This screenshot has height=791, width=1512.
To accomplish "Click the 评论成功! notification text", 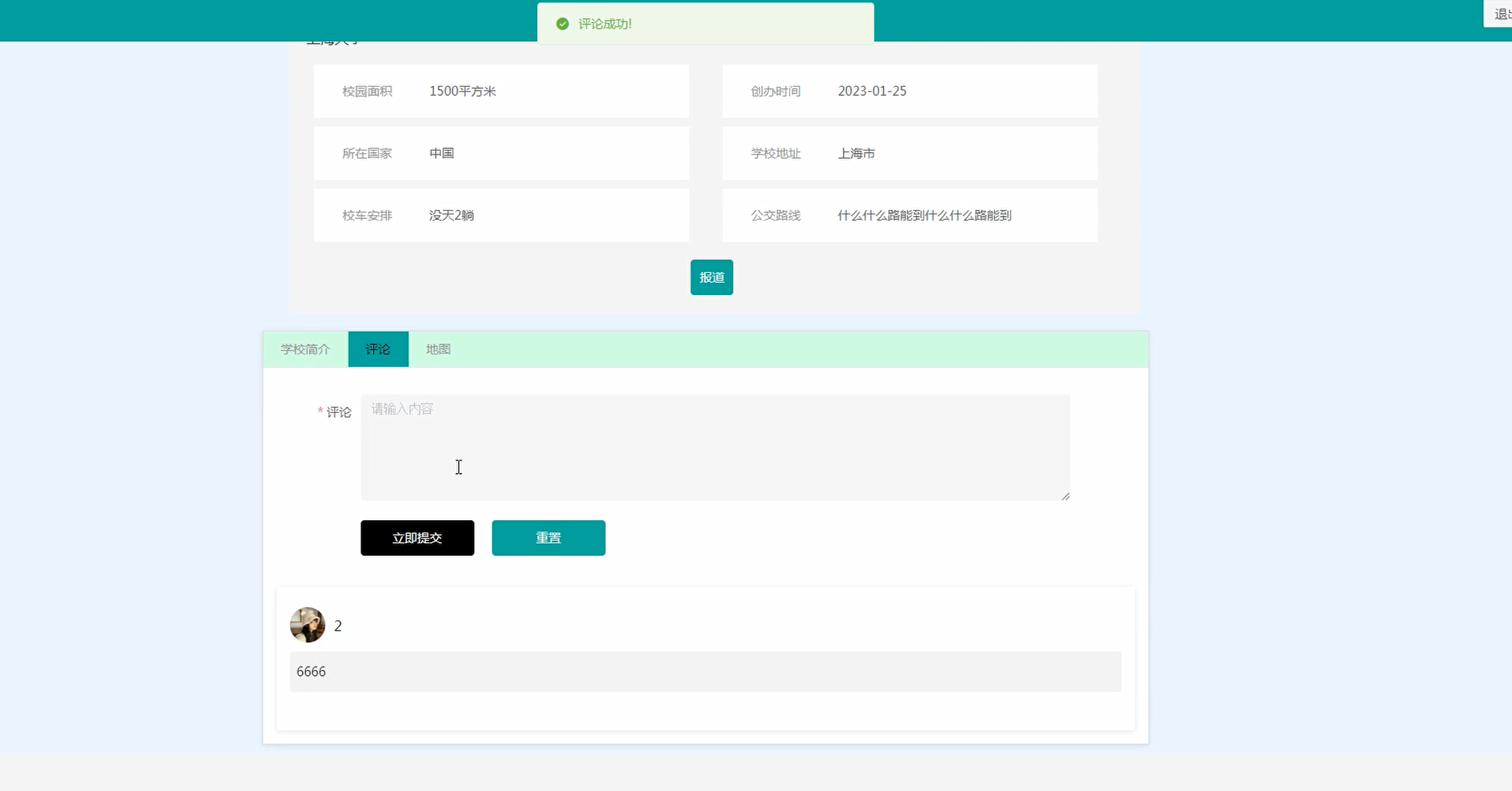I will 605,24.
